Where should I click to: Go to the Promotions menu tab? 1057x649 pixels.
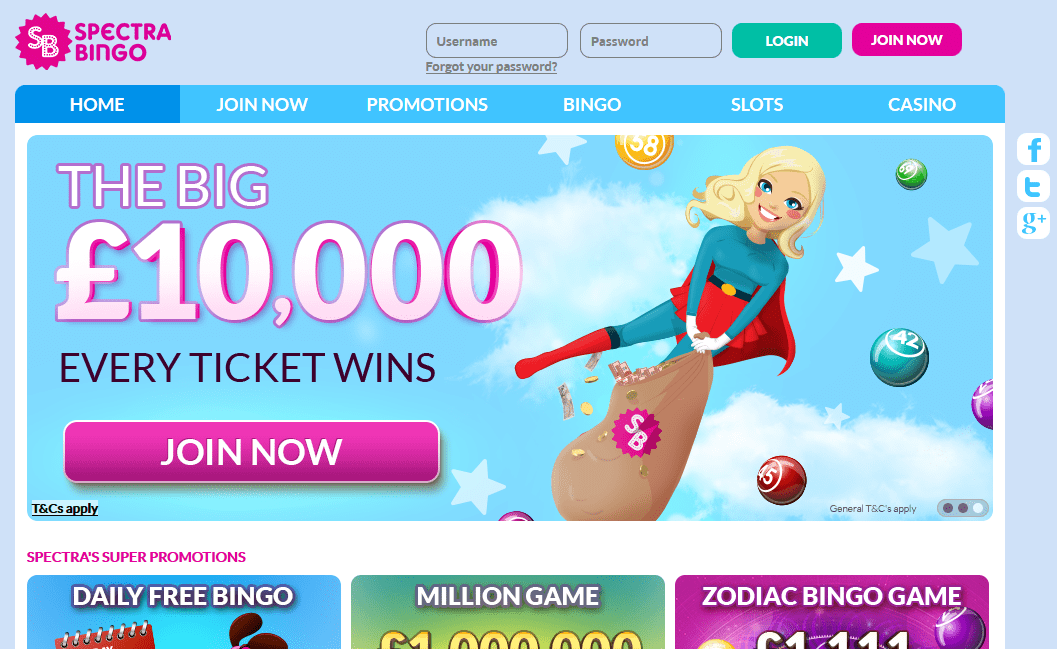(x=427, y=104)
